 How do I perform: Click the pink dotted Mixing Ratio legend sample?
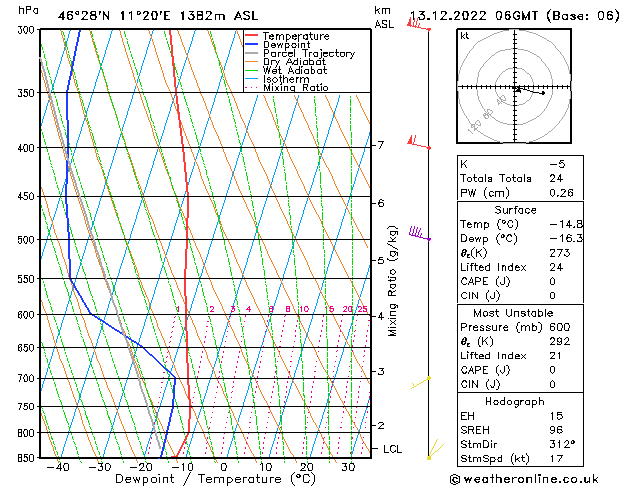click(x=251, y=87)
